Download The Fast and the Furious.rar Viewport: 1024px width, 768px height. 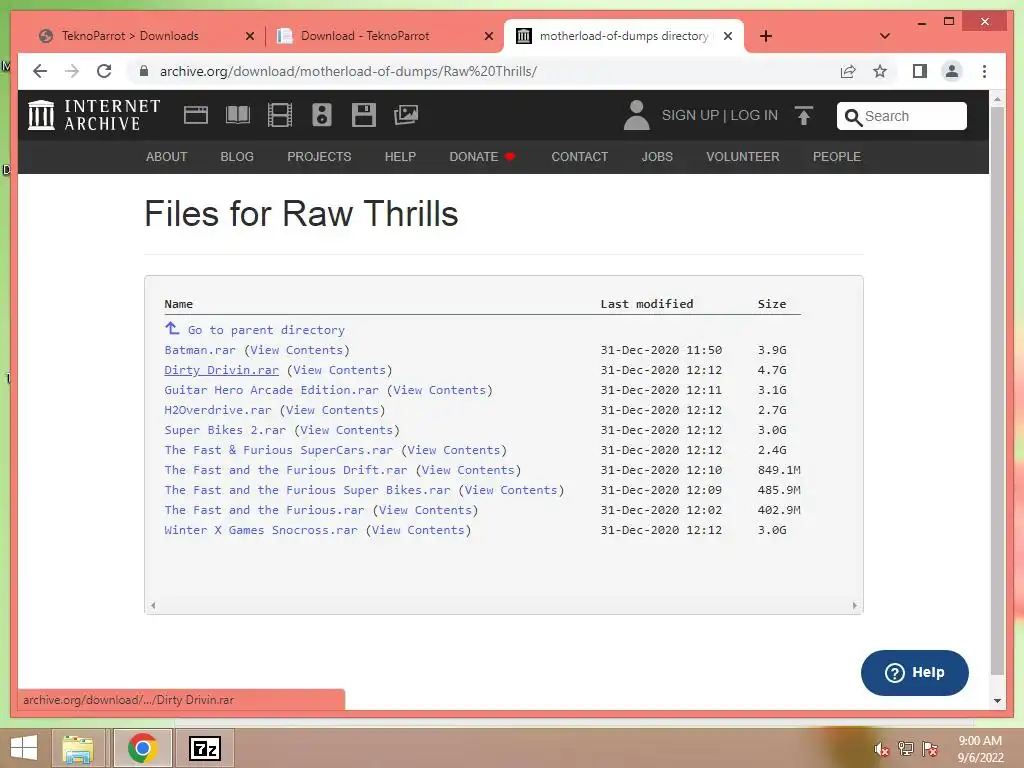tap(264, 510)
